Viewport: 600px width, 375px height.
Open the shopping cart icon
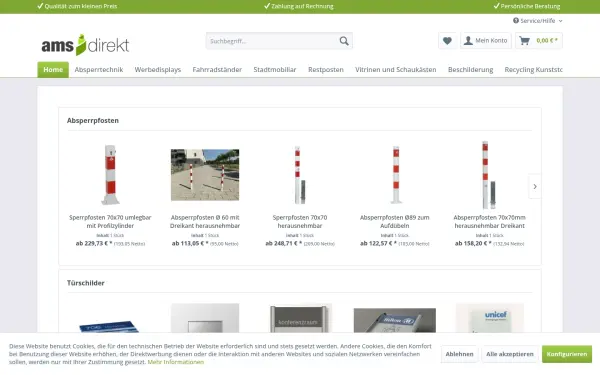pyautogui.click(x=525, y=41)
